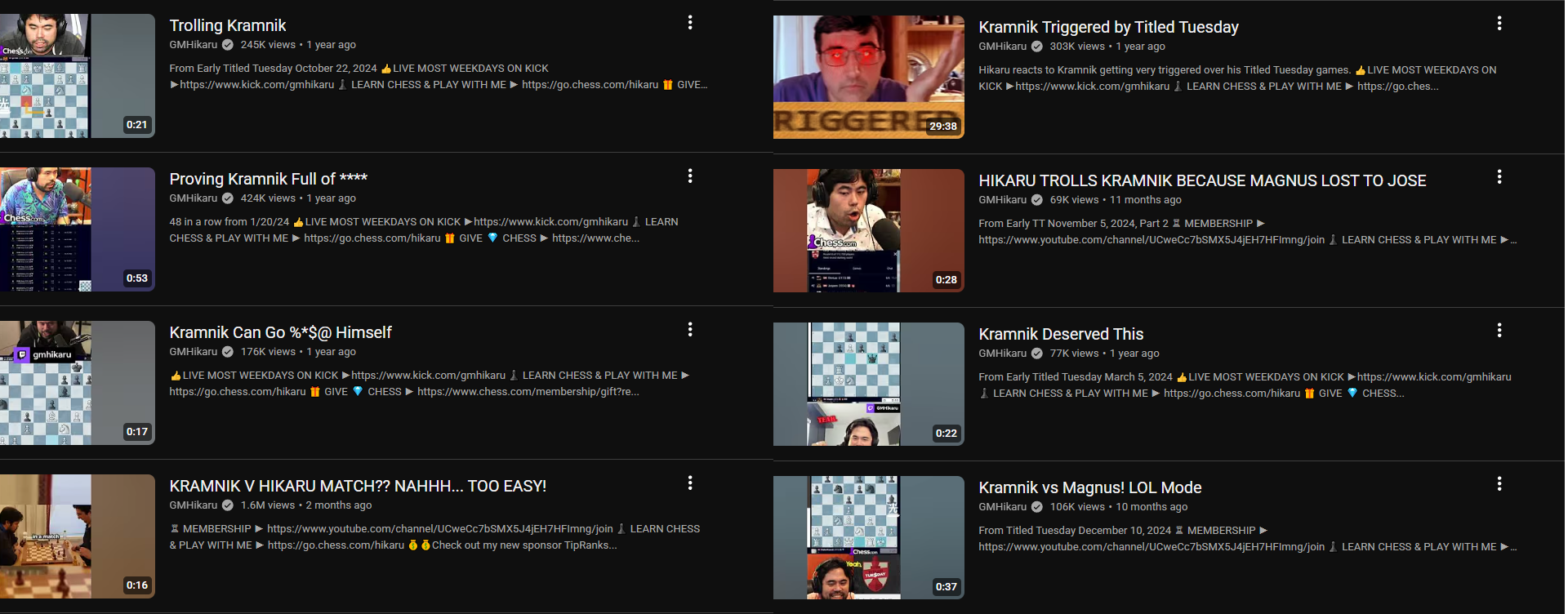Image resolution: width=1568 pixels, height=614 pixels.
Task: Click the '245K views' text
Action: [268, 45]
